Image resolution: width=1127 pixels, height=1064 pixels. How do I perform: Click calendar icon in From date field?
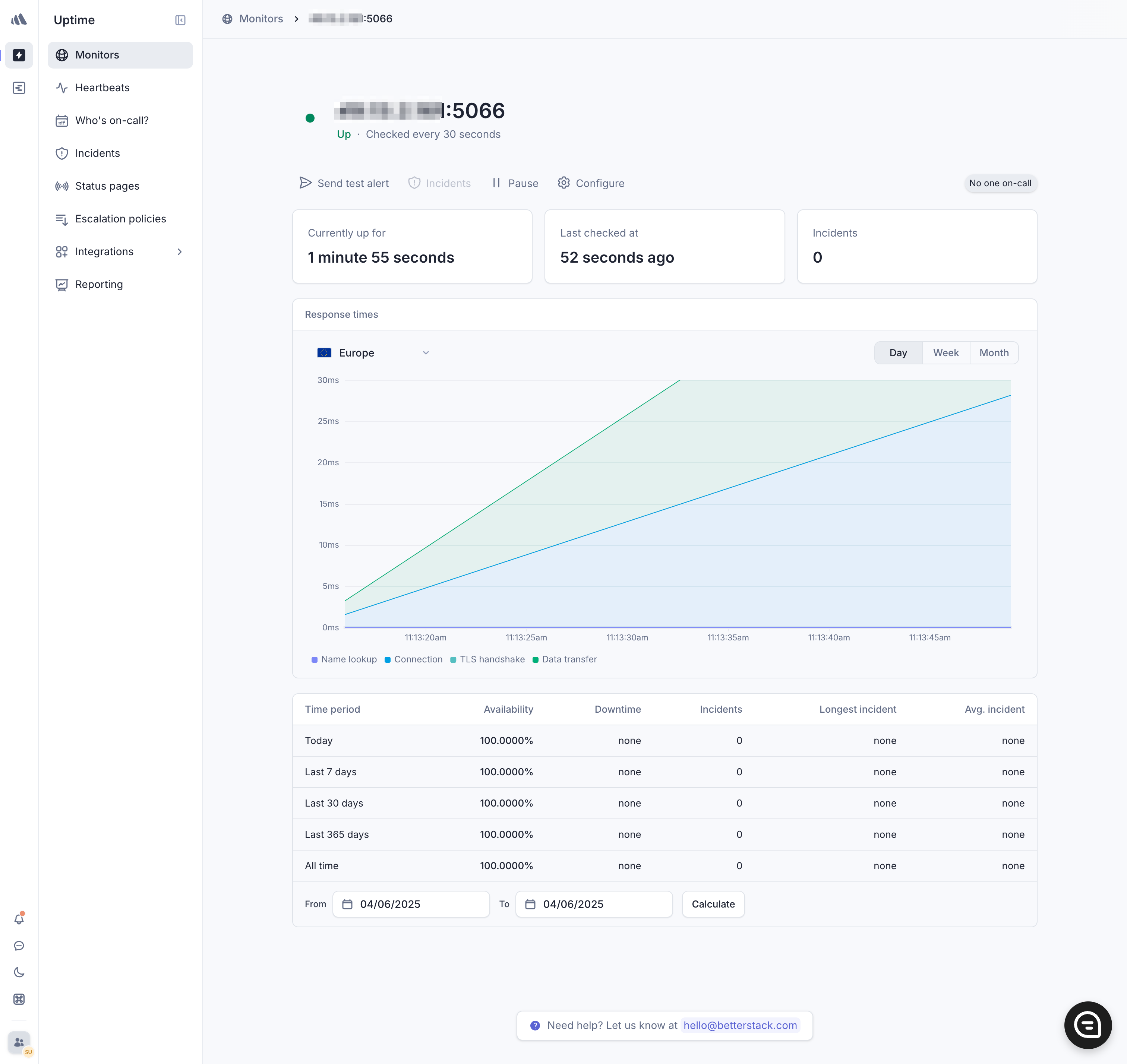347,904
